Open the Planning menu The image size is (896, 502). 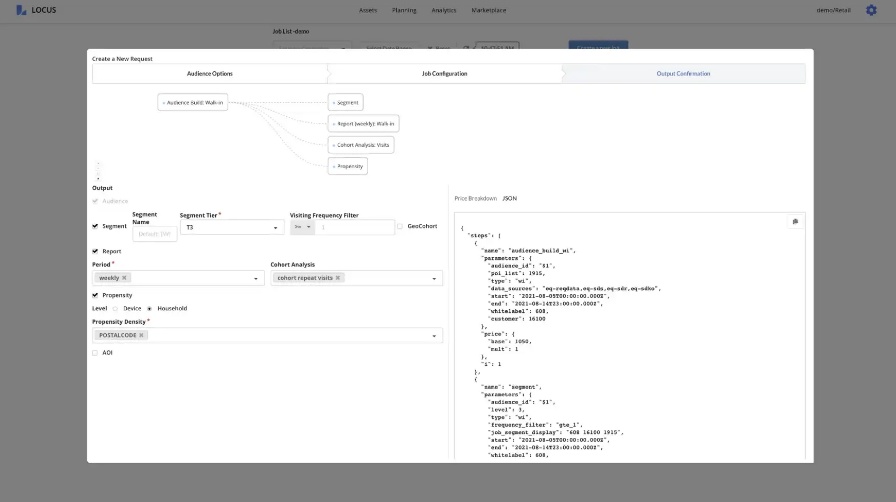(x=404, y=10)
